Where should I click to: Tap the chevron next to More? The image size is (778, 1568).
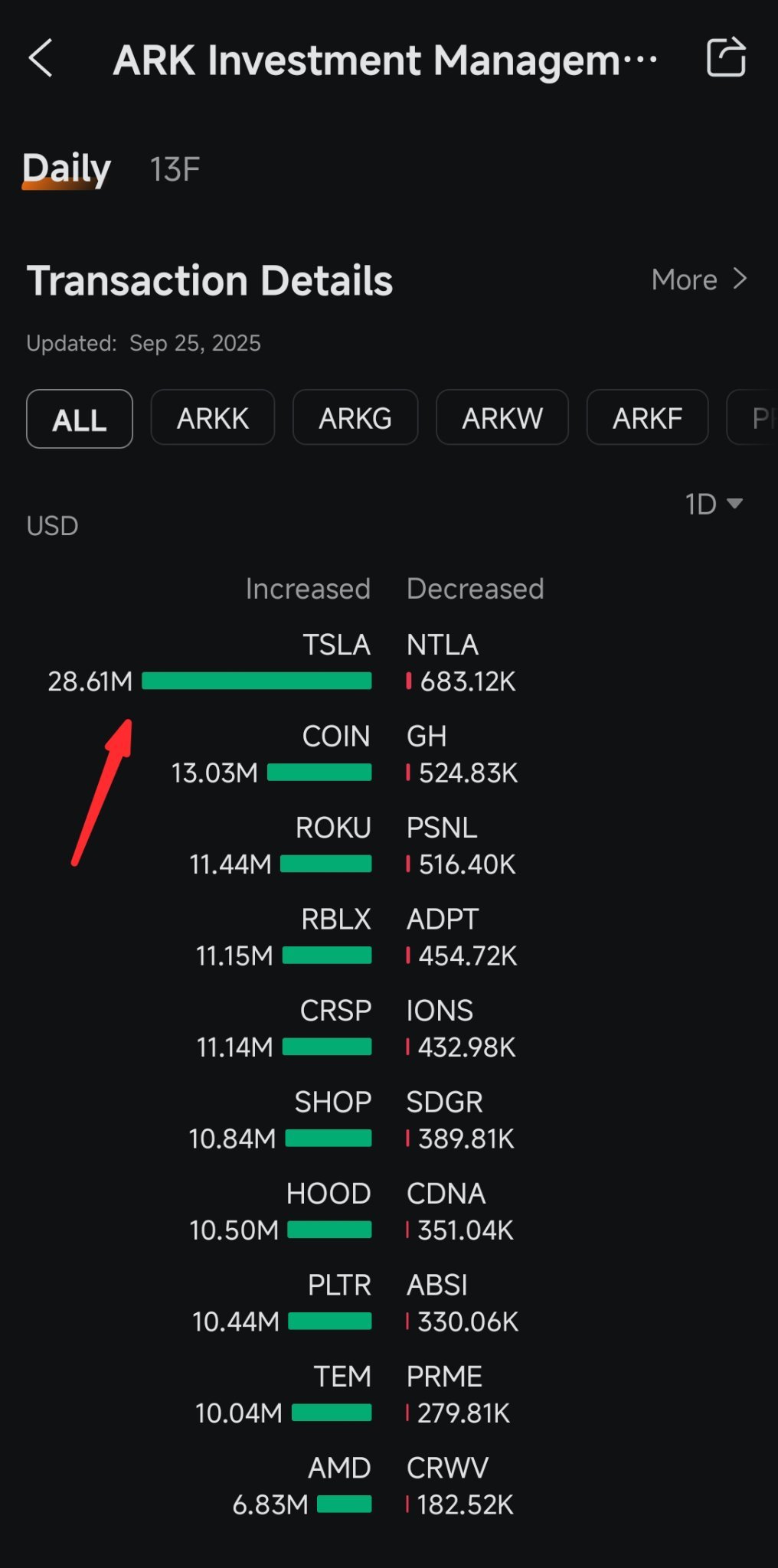click(x=739, y=279)
